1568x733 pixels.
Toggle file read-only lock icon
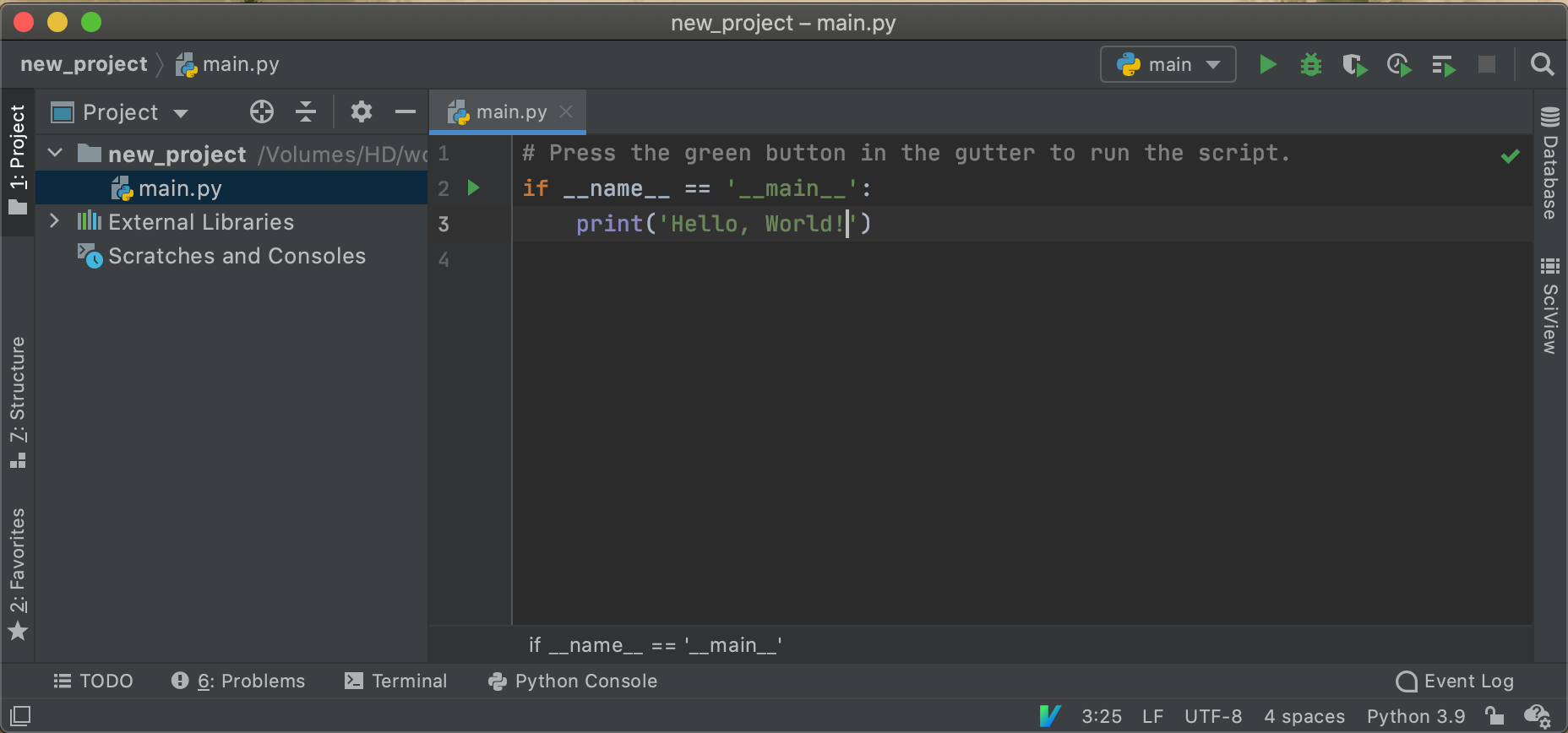tap(1494, 716)
